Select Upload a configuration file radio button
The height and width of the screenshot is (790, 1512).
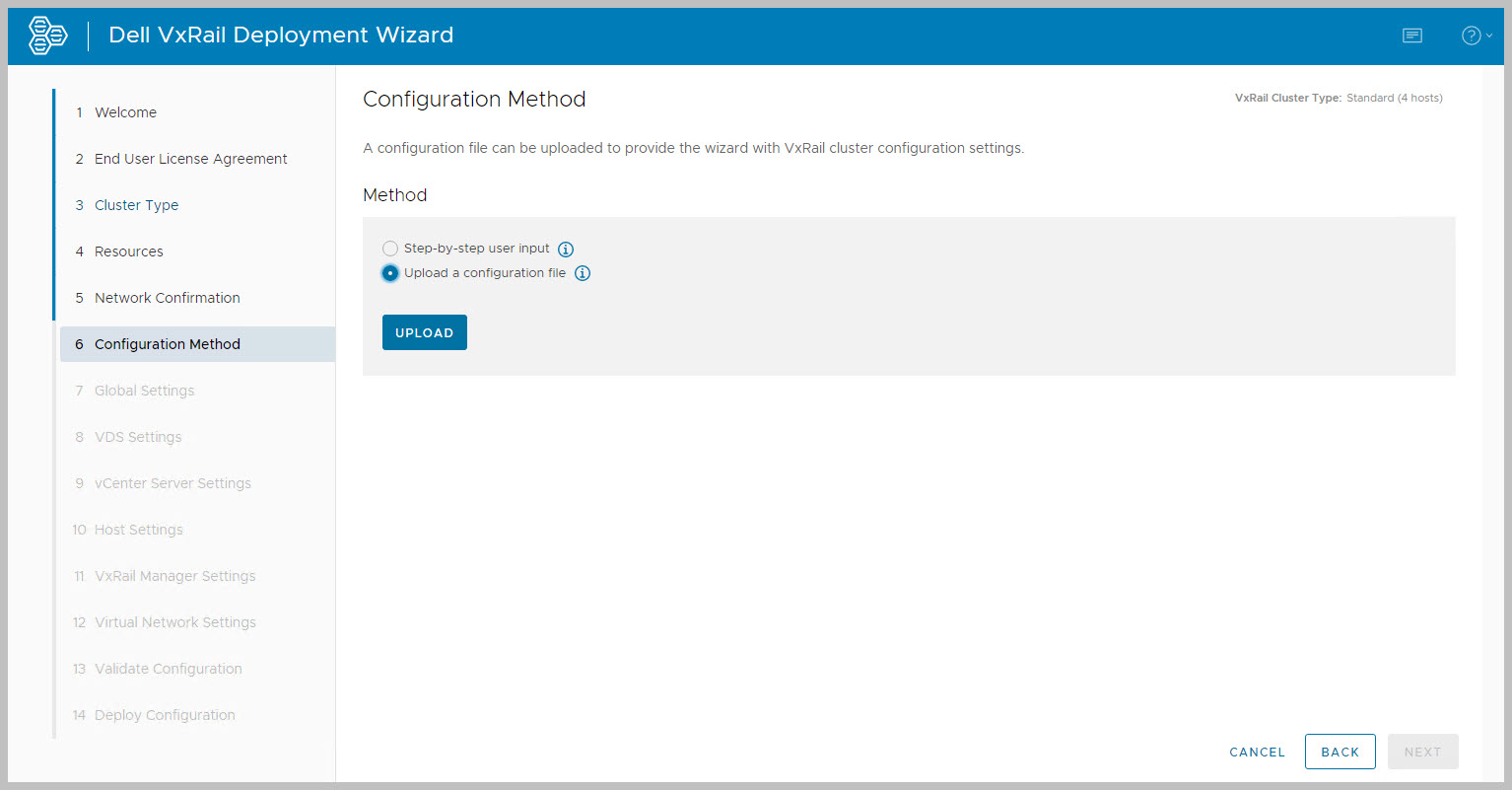(x=390, y=273)
